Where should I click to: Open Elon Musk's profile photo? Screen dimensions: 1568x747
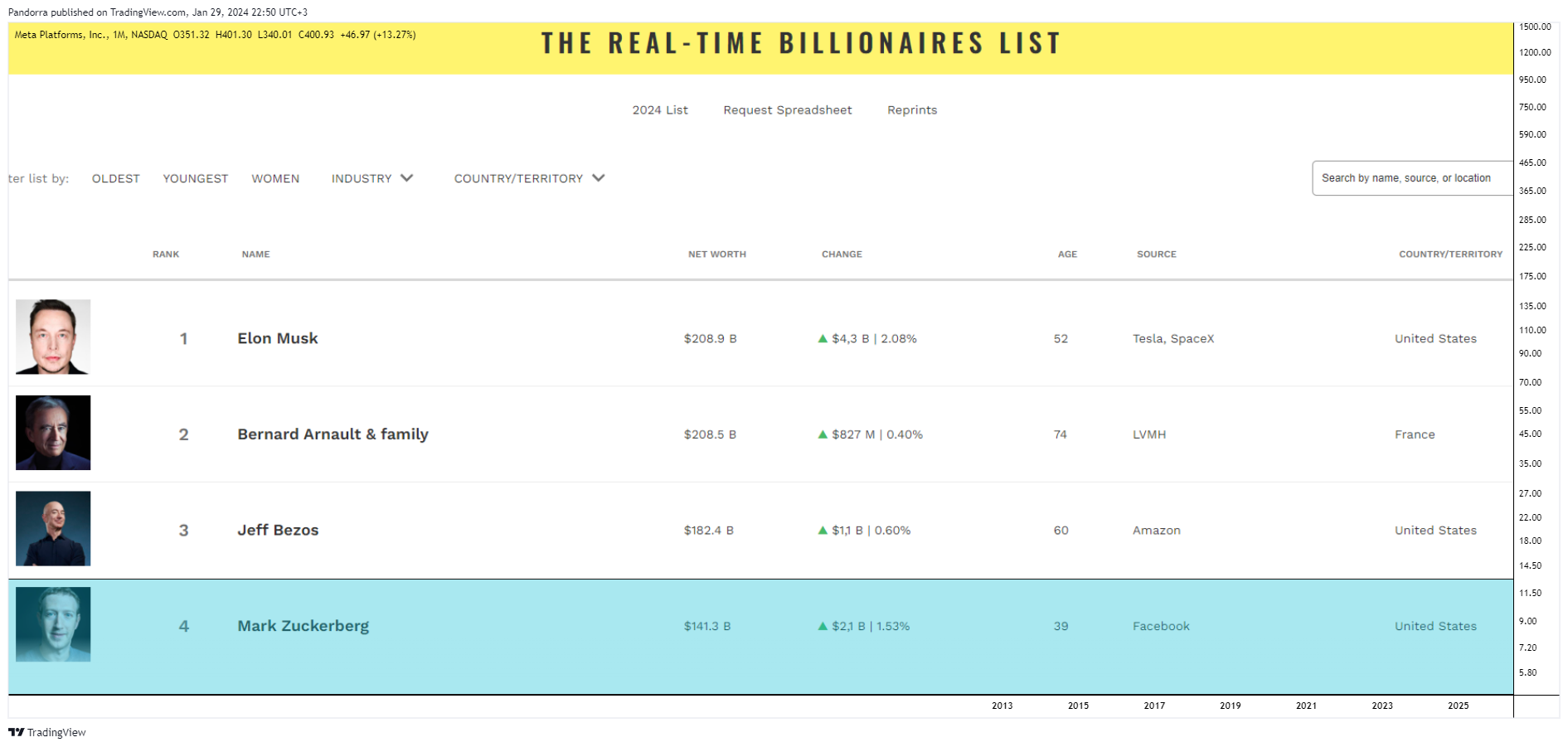pyautogui.click(x=53, y=337)
